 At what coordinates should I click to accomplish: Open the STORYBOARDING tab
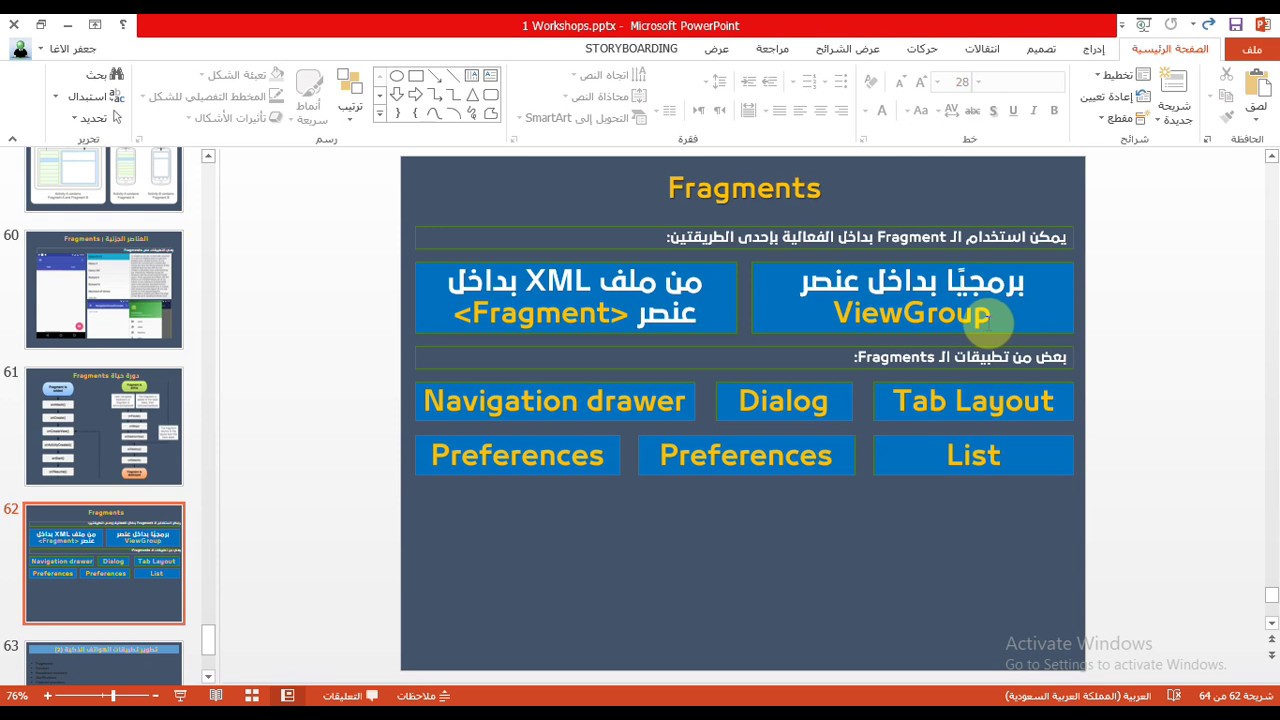coord(632,49)
